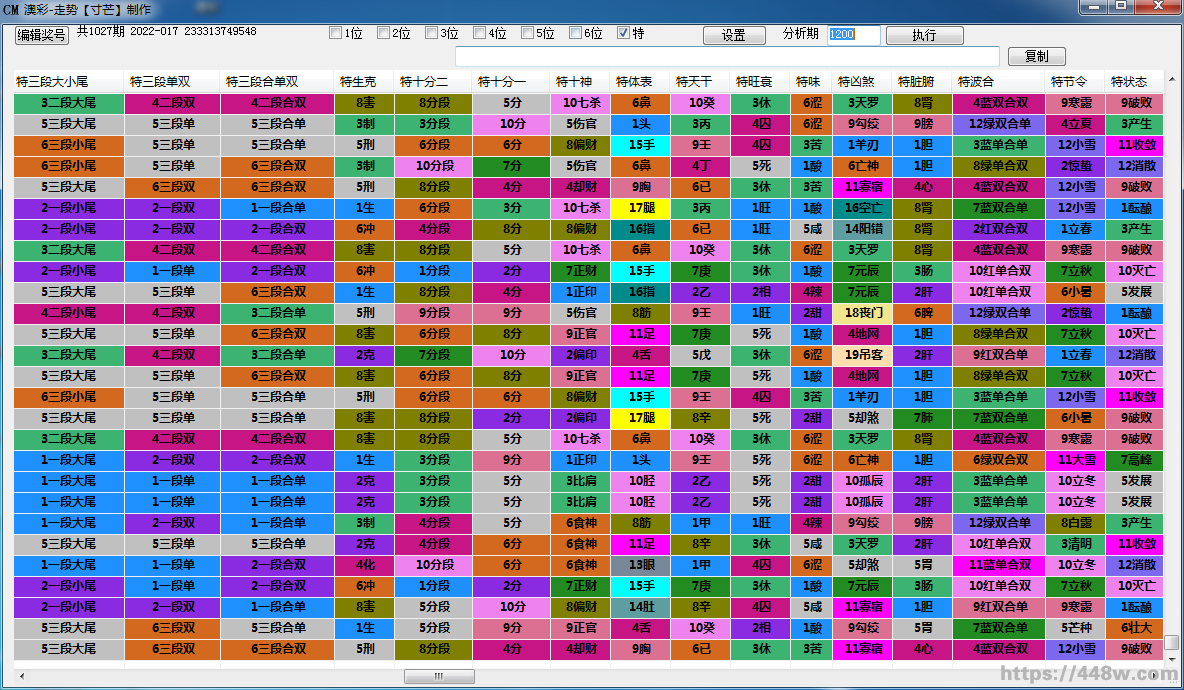Click the magenta 11大雪 cell

[1076, 460]
